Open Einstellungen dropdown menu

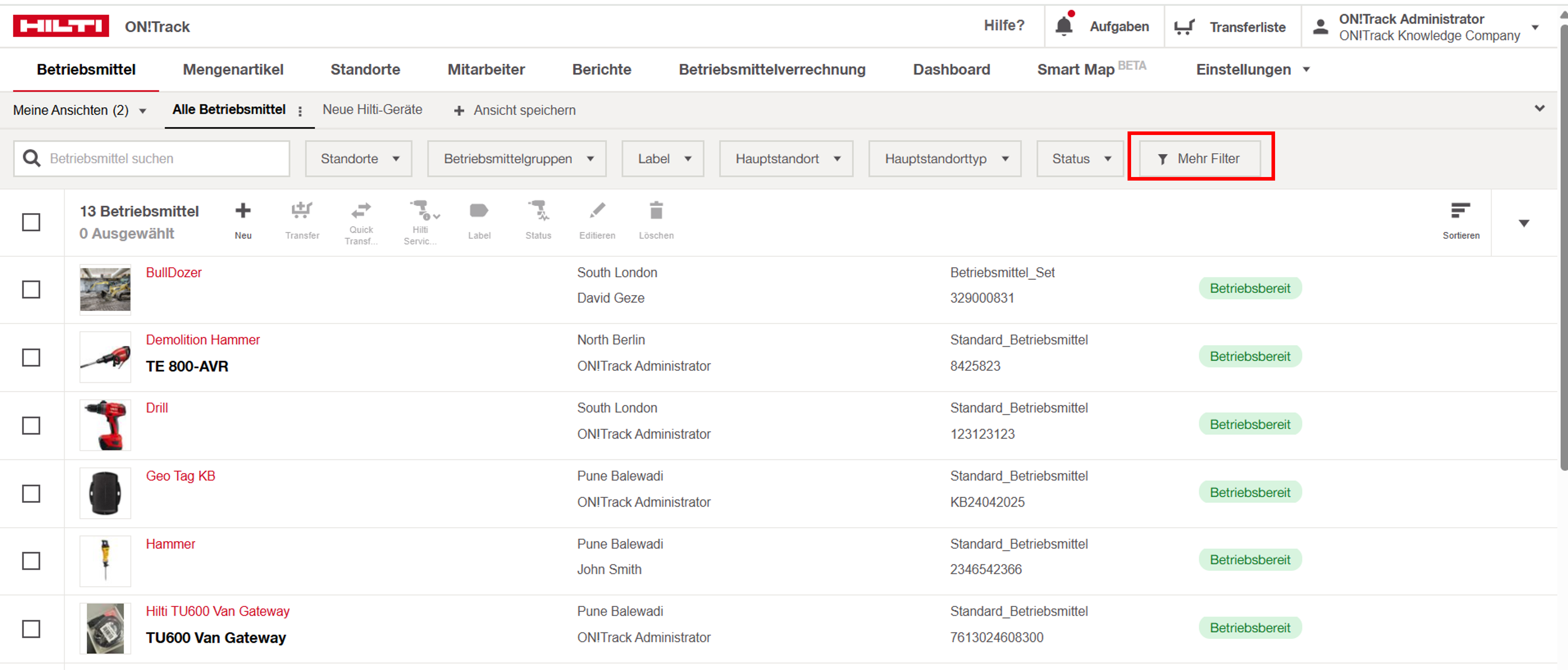(1253, 69)
